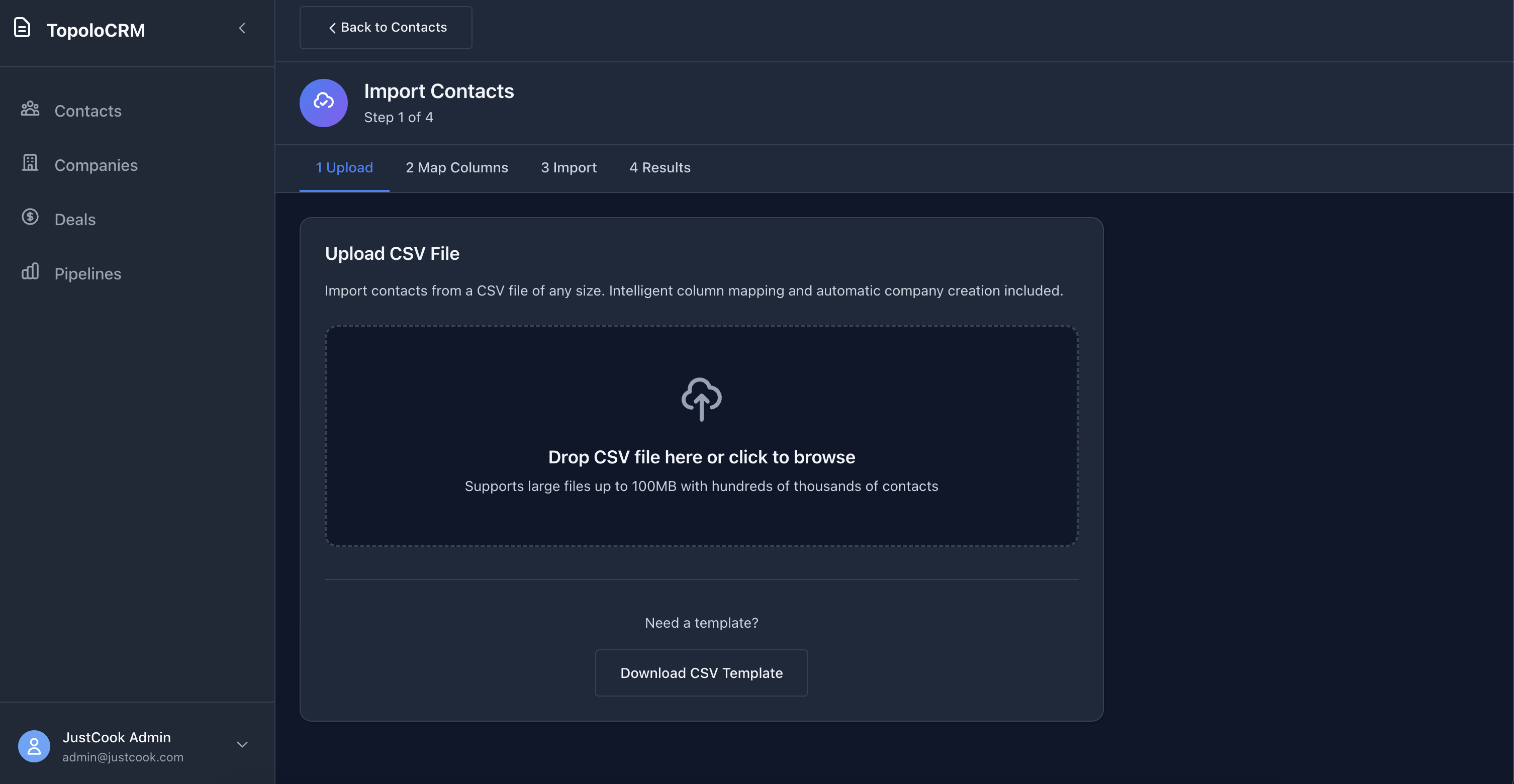
Task: Download the CSV Template
Action: coord(701,673)
